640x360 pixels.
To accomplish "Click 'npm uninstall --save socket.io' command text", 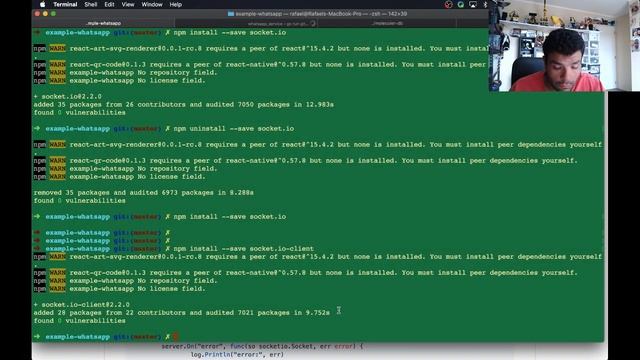I will [233, 129].
